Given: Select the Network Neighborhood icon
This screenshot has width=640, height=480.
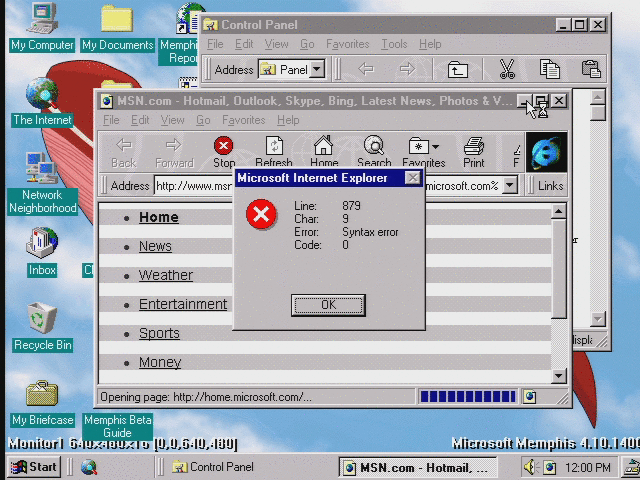Looking at the screenshot, I should click(42, 168).
